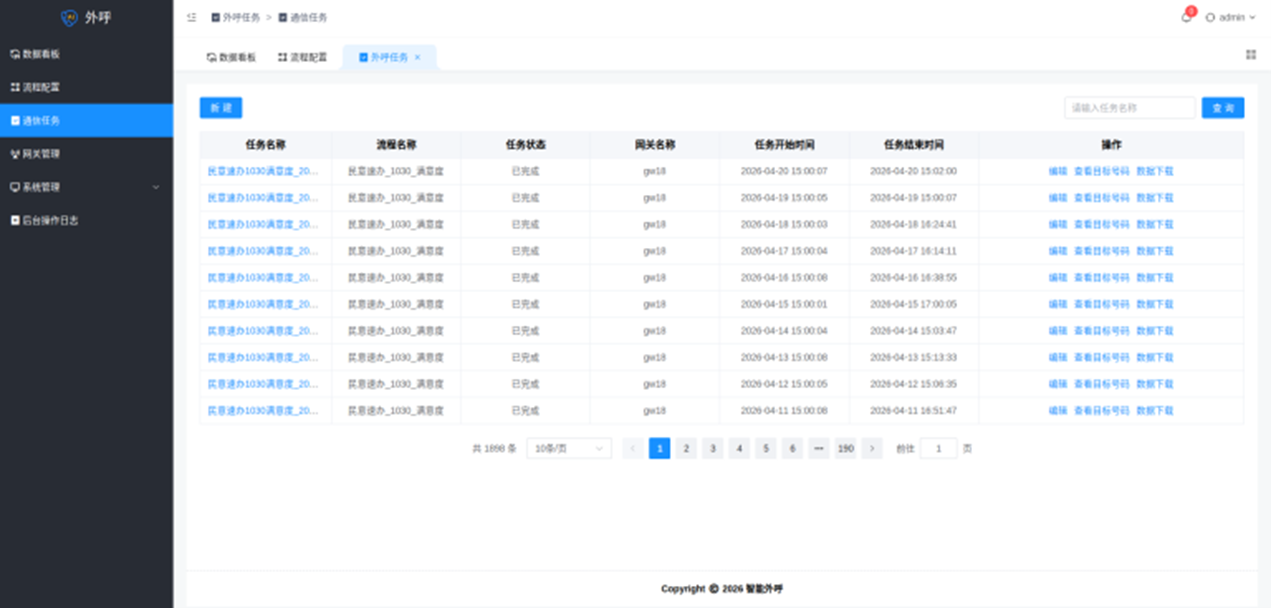The height and width of the screenshot is (608, 1271).
Task: Focus the page jump number input
Action: click(x=938, y=449)
